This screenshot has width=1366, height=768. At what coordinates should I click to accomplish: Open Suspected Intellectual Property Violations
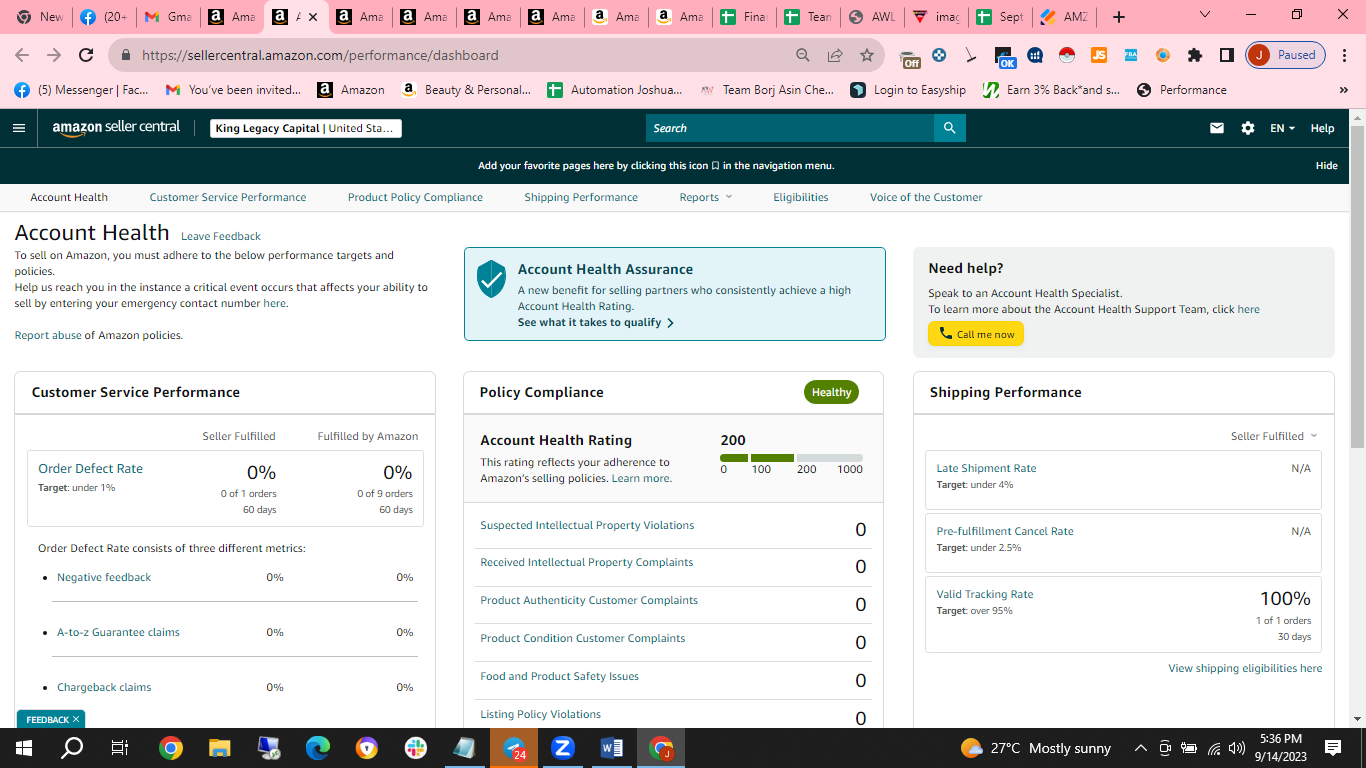pos(587,526)
